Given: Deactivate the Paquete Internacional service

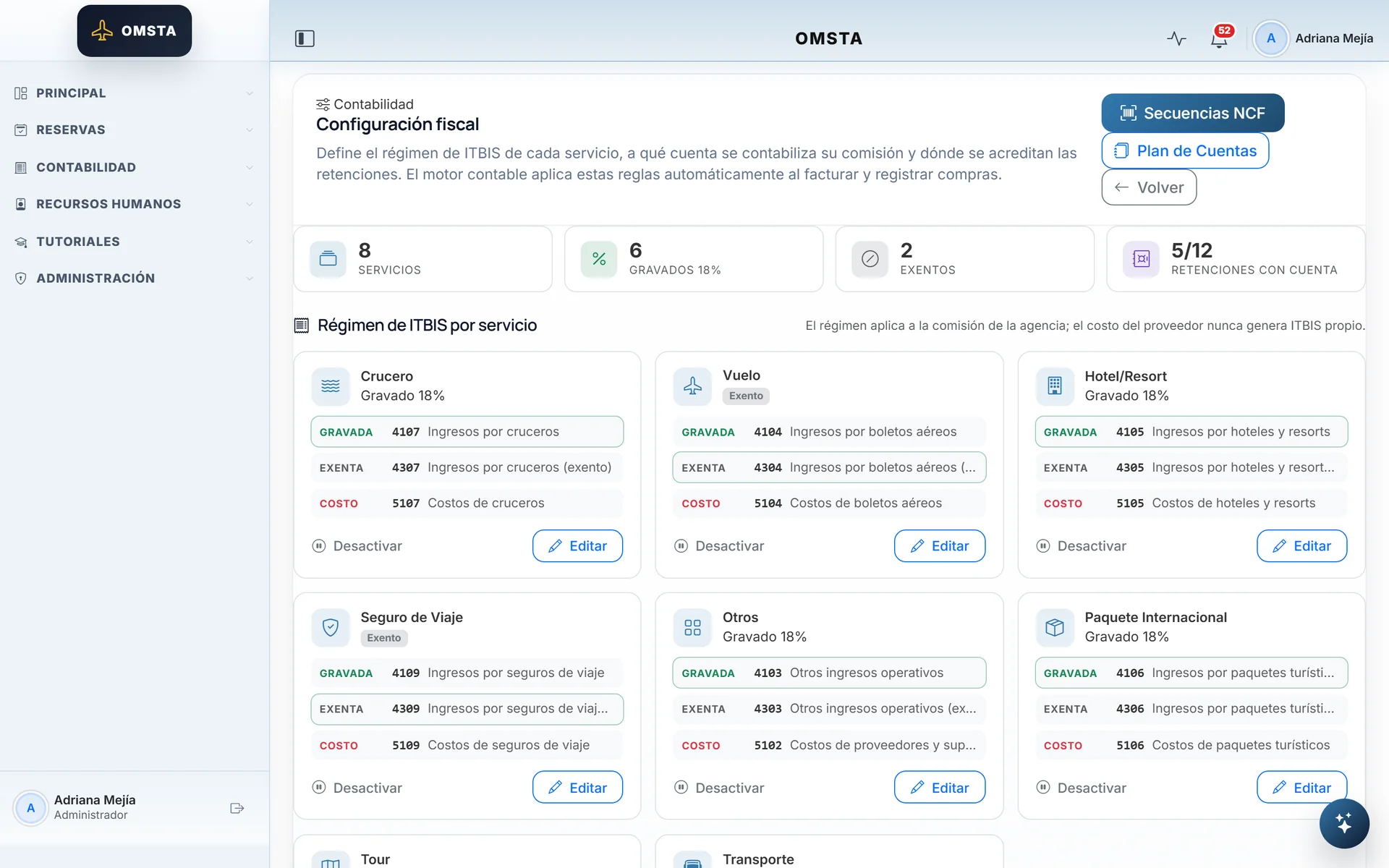Looking at the screenshot, I should tap(1081, 788).
